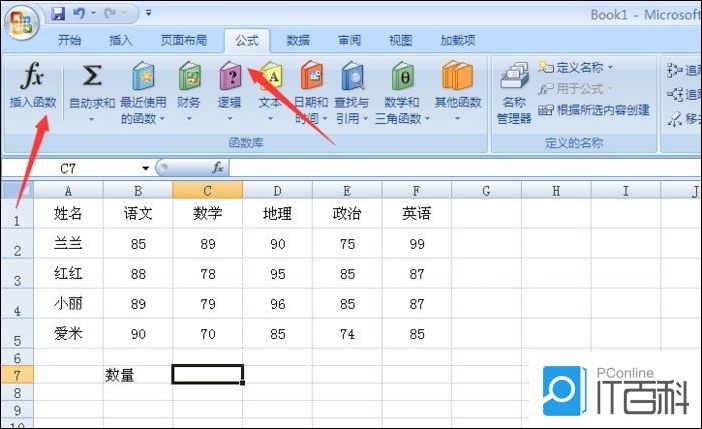Click header cell 地理
Image resolution: width=702 pixels, height=429 pixels.
pos(278,214)
